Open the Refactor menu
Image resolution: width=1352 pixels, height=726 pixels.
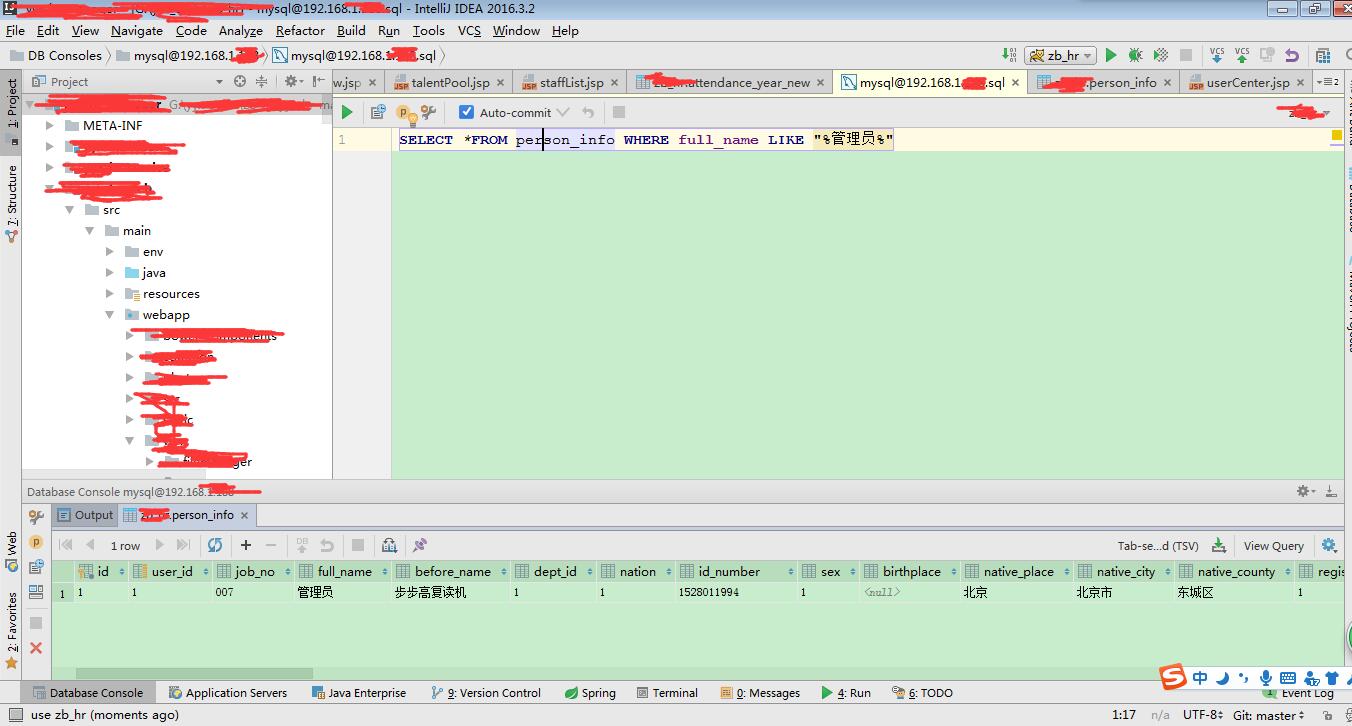[300, 30]
